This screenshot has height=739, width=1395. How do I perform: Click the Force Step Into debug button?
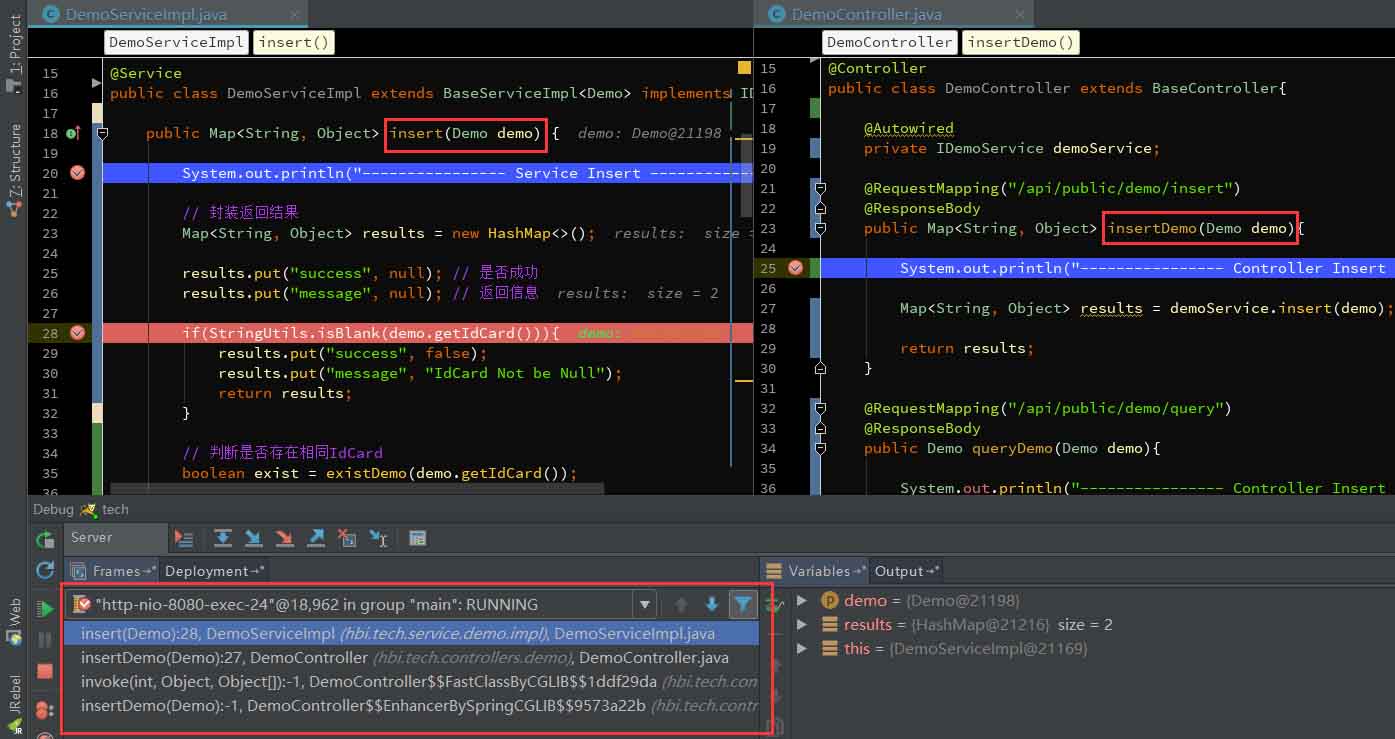(285, 538)
